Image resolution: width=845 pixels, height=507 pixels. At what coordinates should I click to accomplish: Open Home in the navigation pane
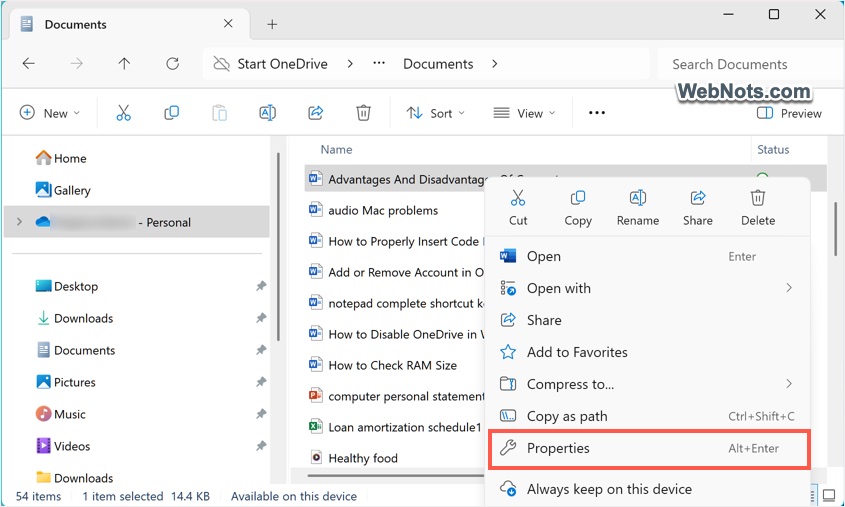[x=61, y=158]
